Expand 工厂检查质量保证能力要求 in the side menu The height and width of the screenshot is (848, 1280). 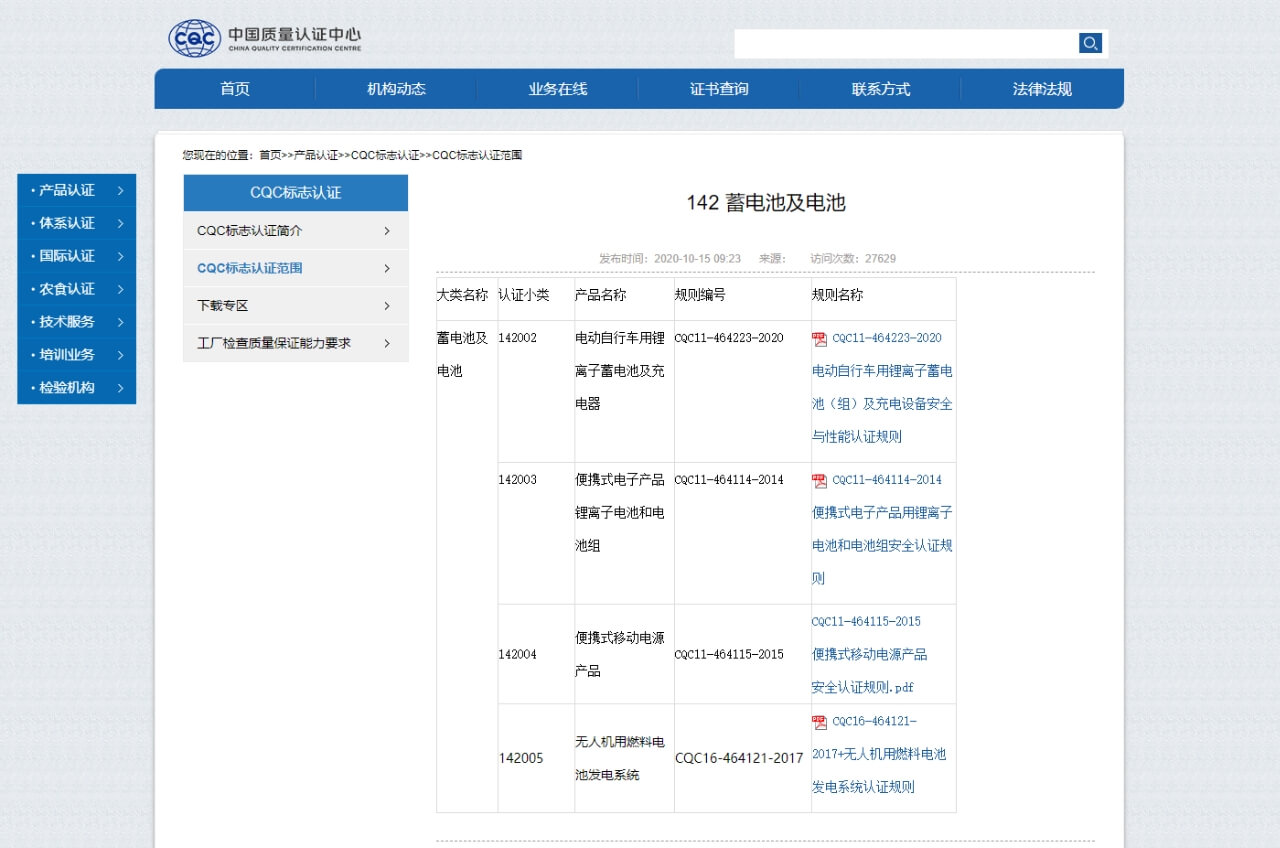388,343
